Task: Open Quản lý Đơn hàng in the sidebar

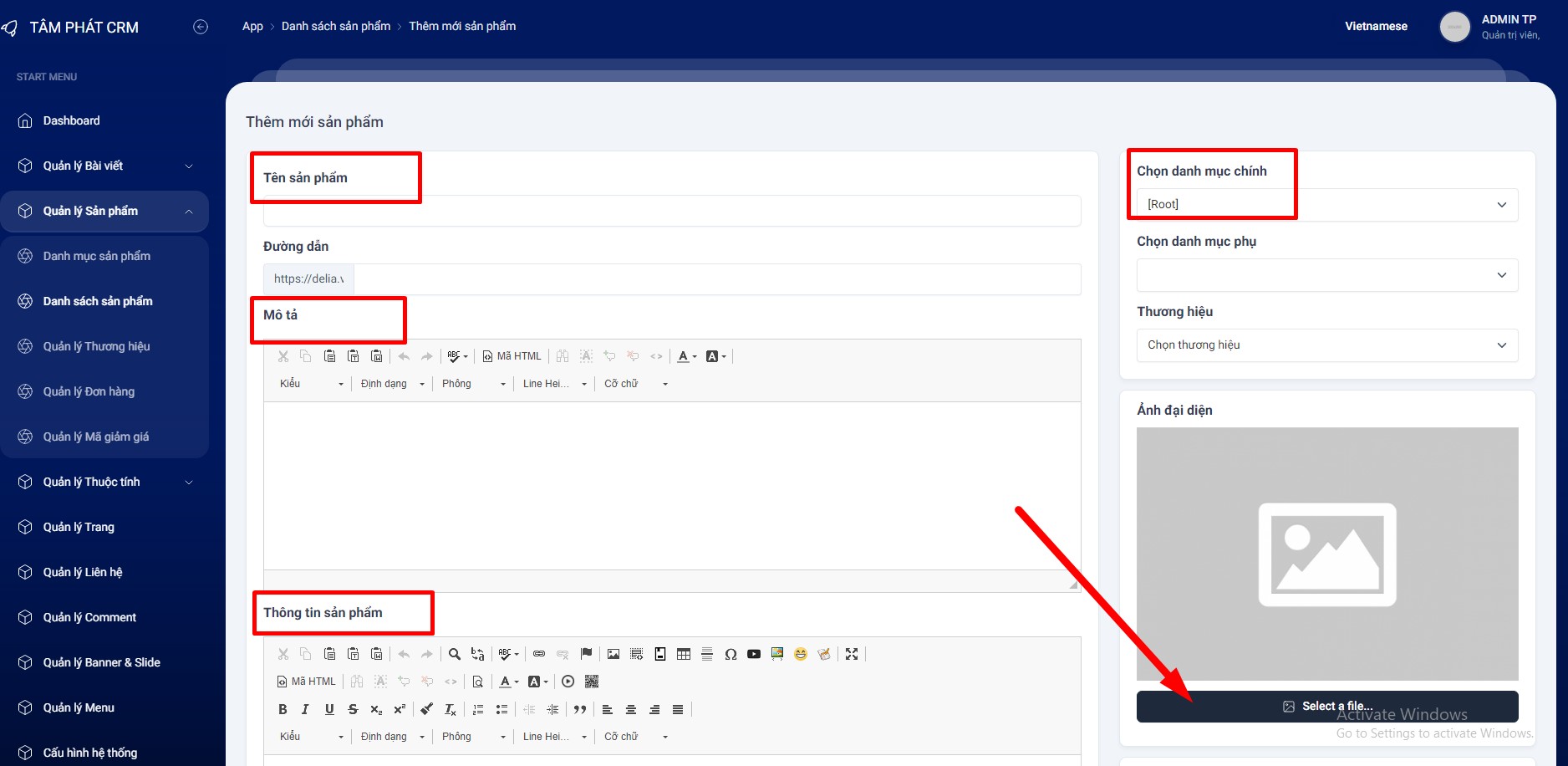Action: [89, 391]
